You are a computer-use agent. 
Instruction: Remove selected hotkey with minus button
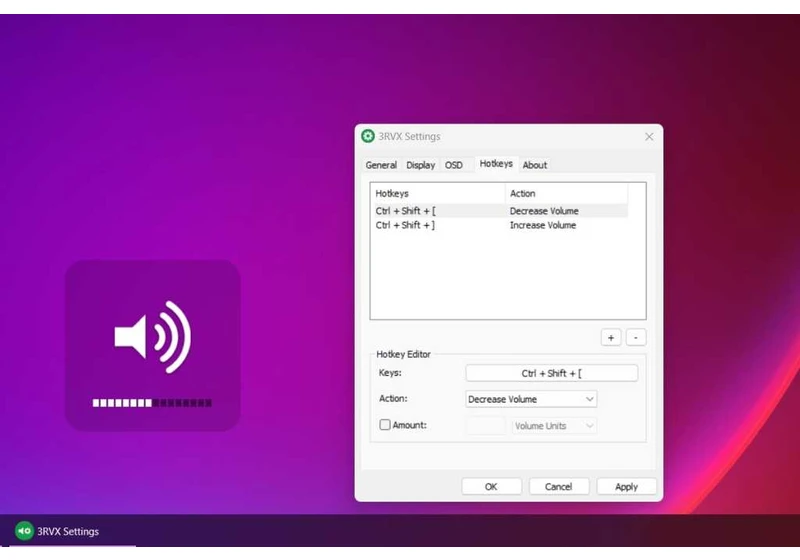(x=636, y=338)
